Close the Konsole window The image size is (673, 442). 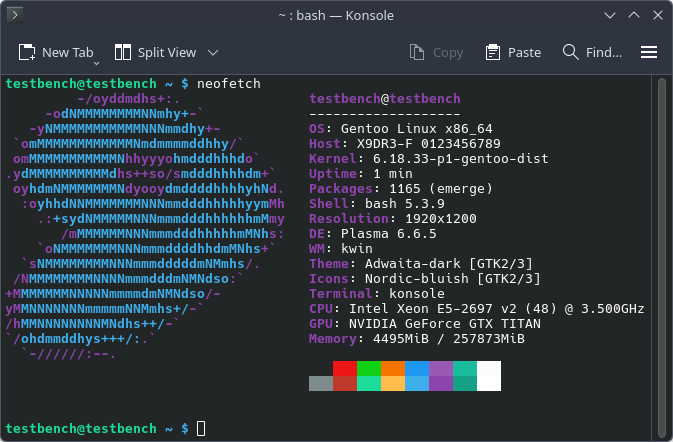658,15
